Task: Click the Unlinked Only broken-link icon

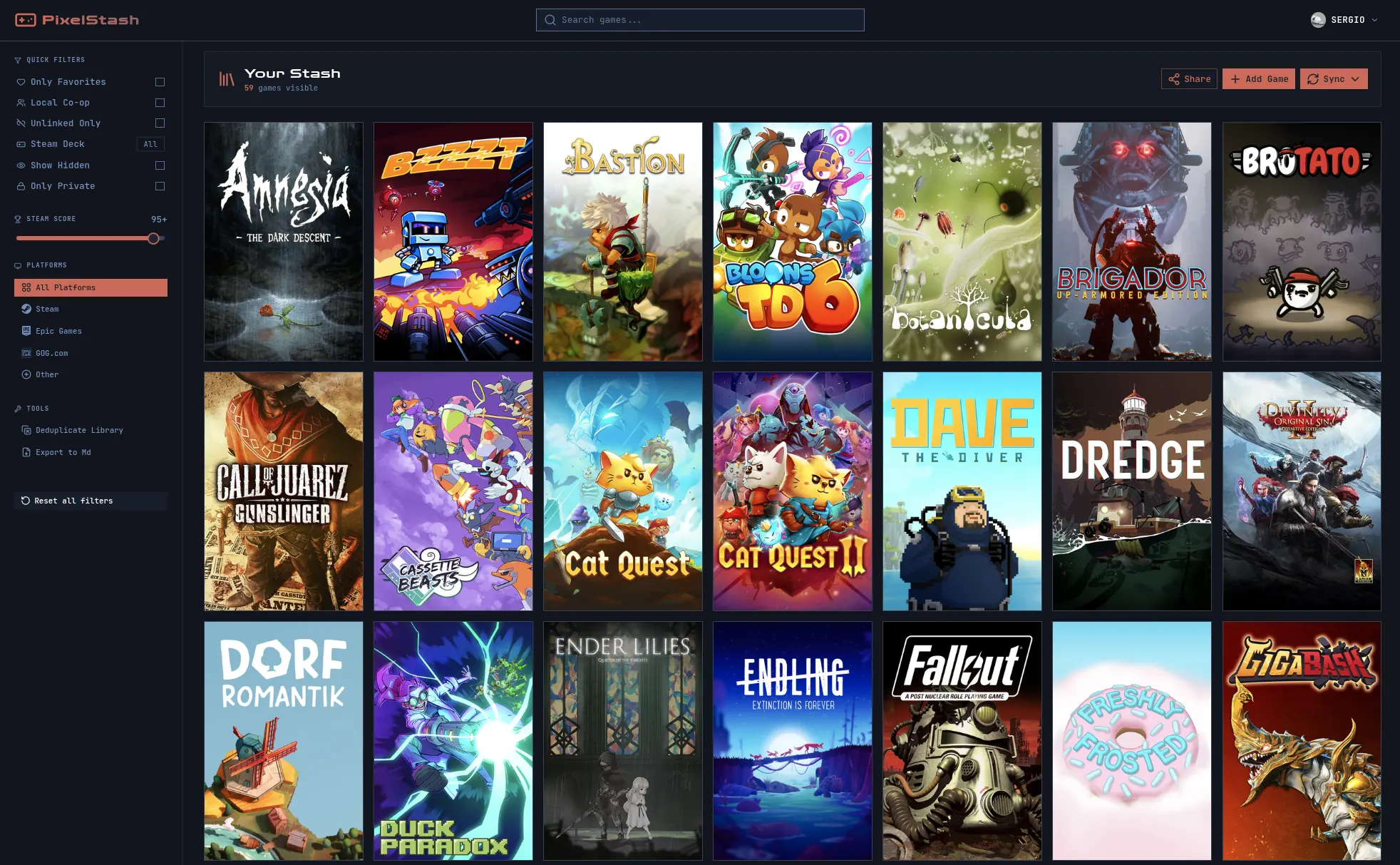Action: (21, 123)
